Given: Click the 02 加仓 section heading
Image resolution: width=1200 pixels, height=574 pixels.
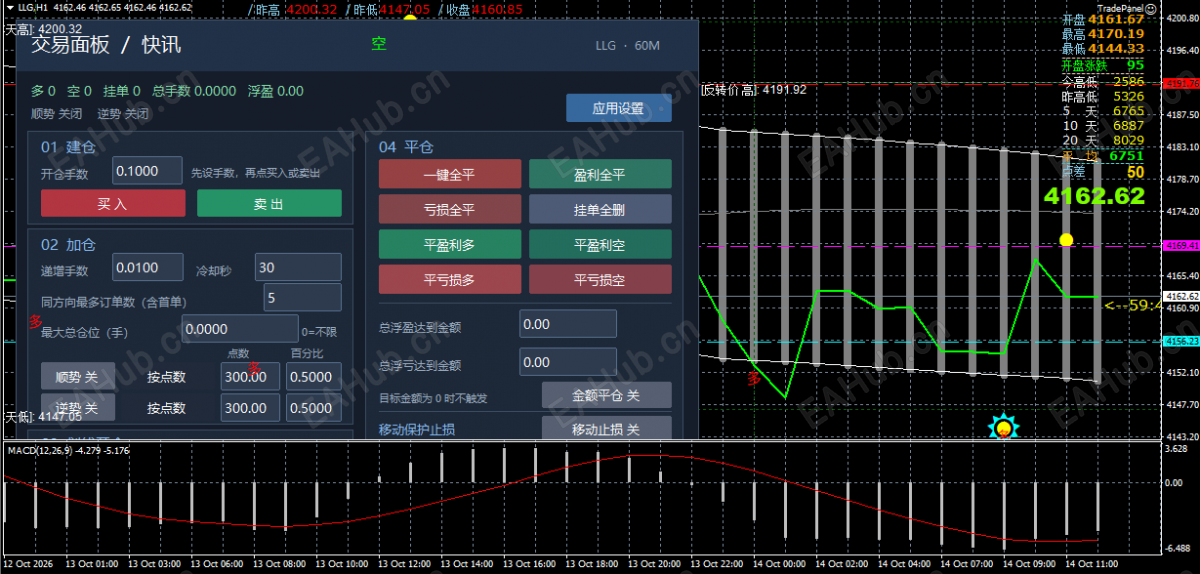Looking at the screenshot, I should click(67, 244).
